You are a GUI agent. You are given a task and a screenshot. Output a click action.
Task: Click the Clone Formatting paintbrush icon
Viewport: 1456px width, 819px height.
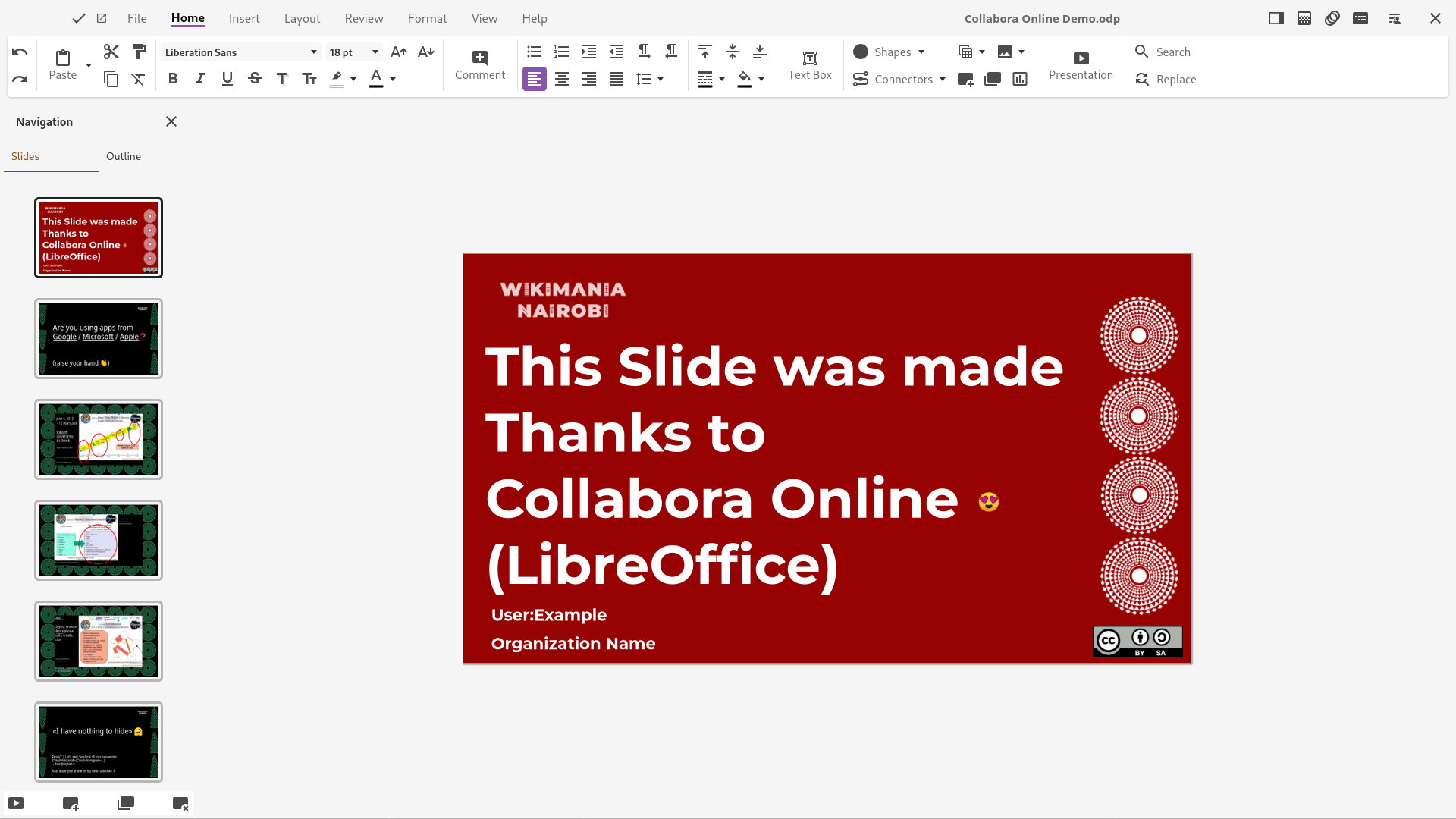tap(139, 52)
